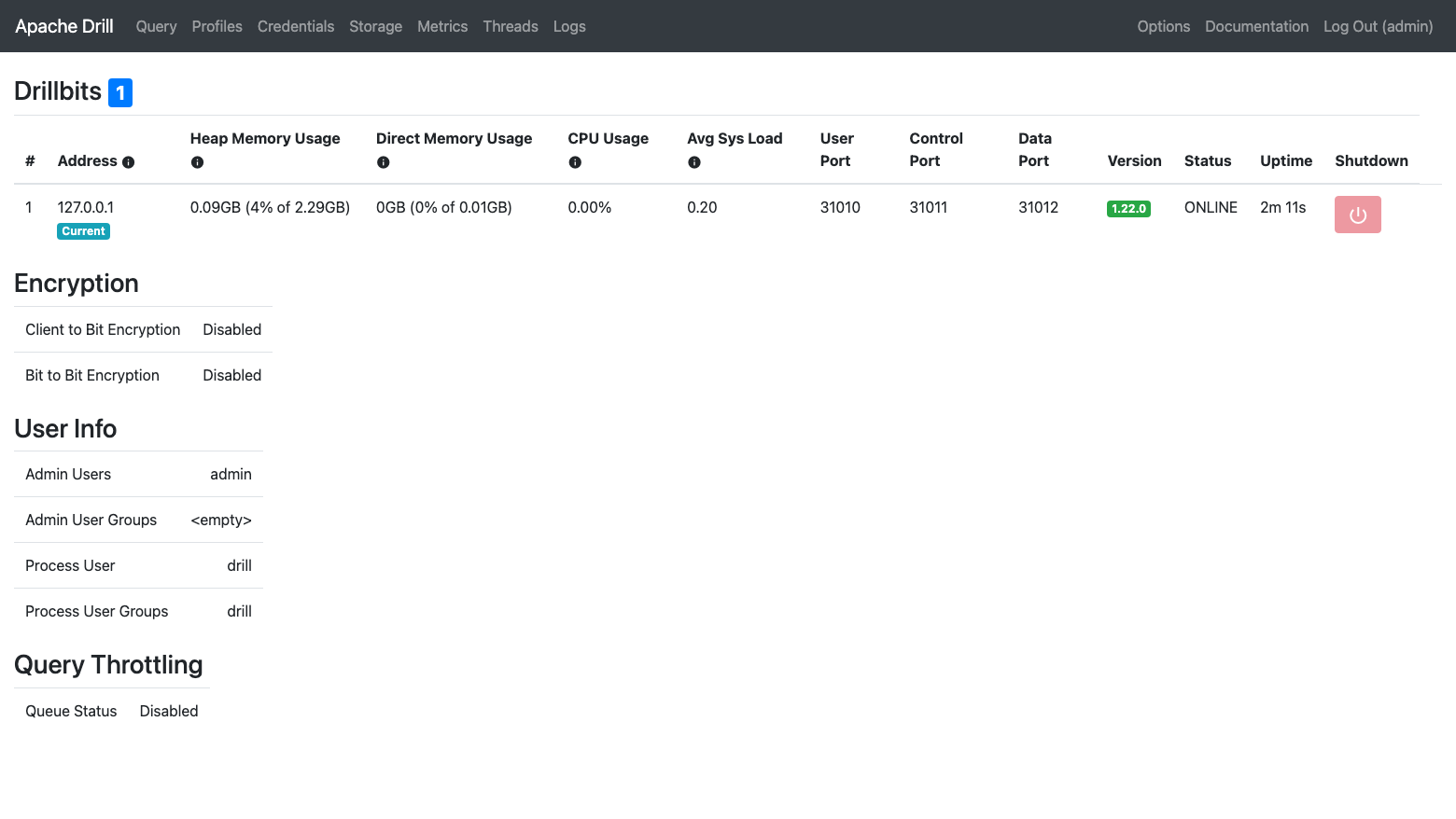Click the Client to Bit Encryption label

(103, 329)
